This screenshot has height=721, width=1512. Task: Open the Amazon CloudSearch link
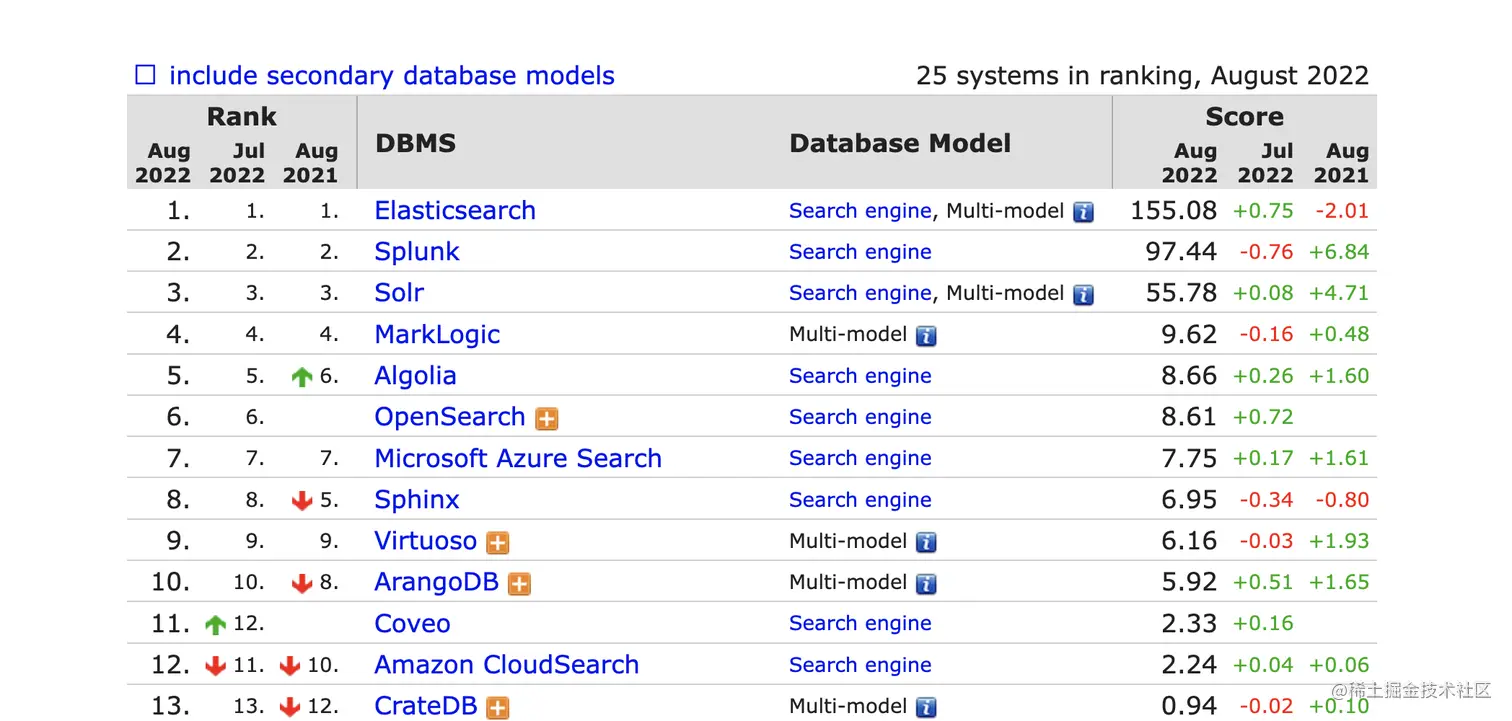[507, 665]
